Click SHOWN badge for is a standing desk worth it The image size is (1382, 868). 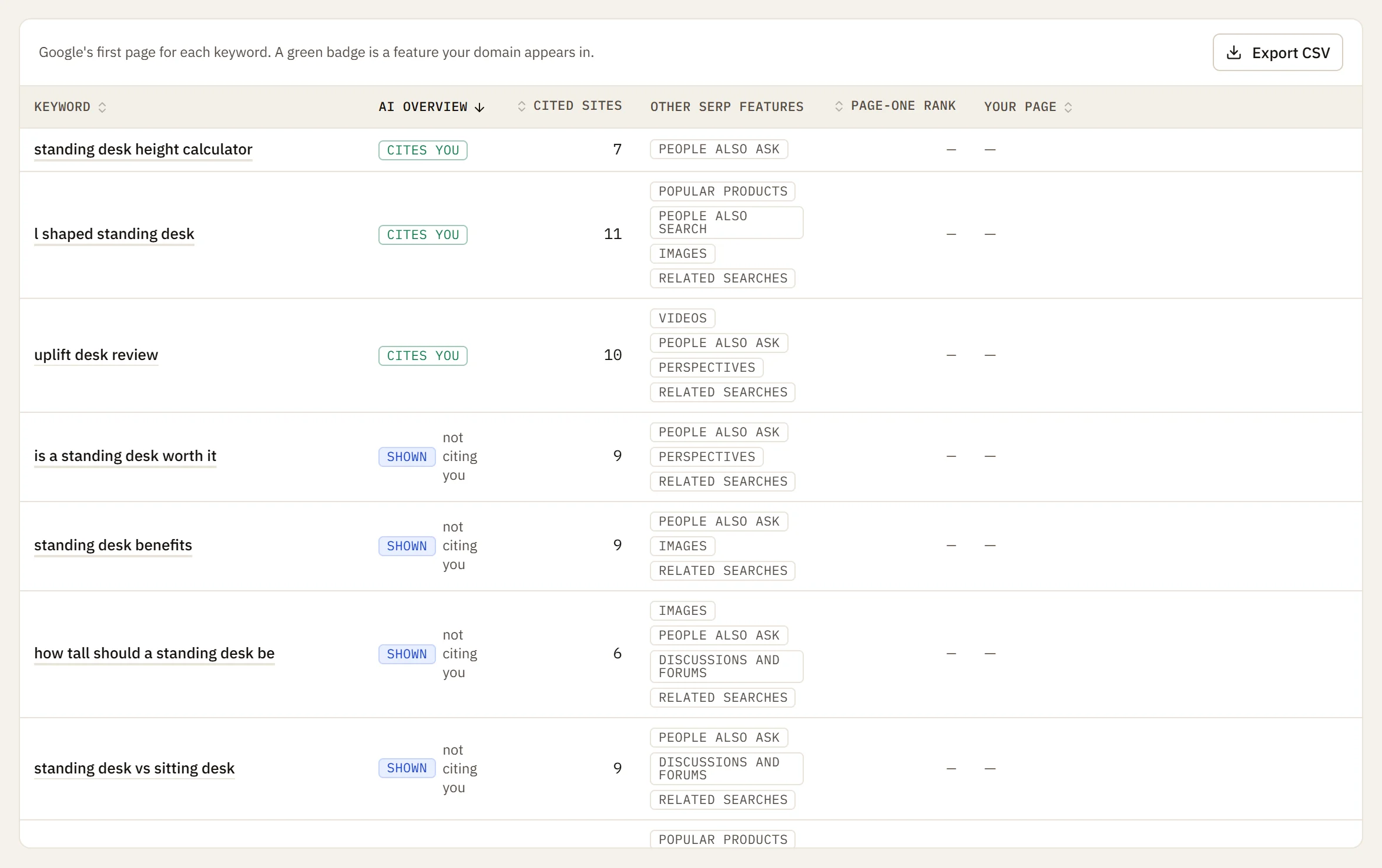point(407,457)
